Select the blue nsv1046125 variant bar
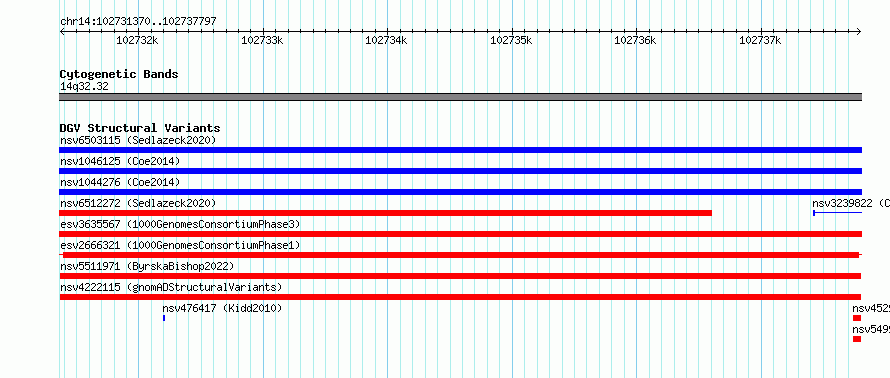Viewport: 890px width, 378px height. click(460, 171)
